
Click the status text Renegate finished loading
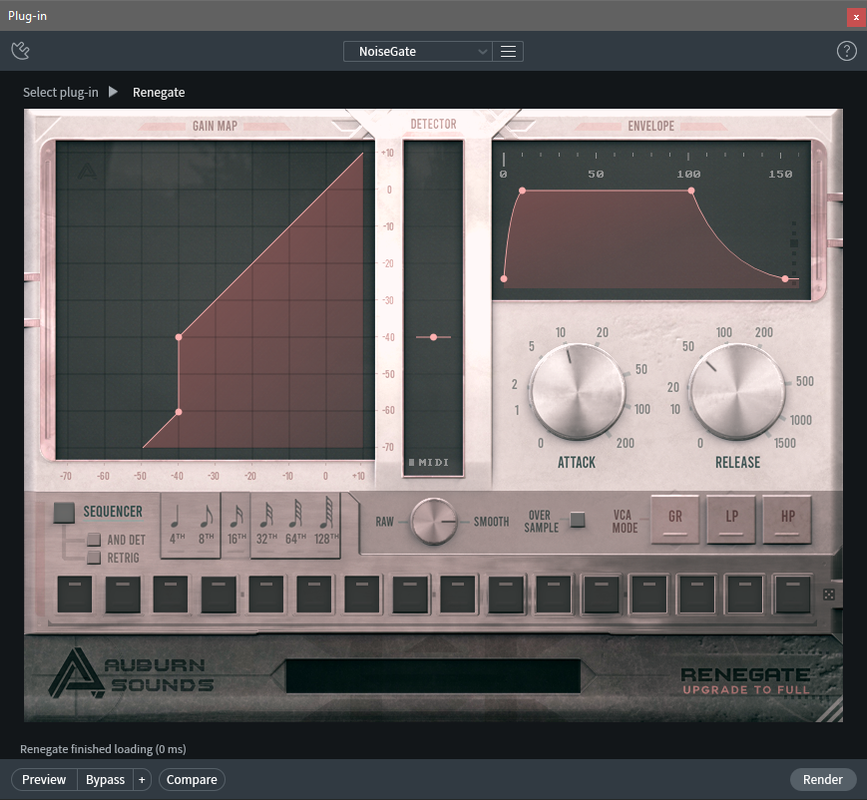pos(103,749)
